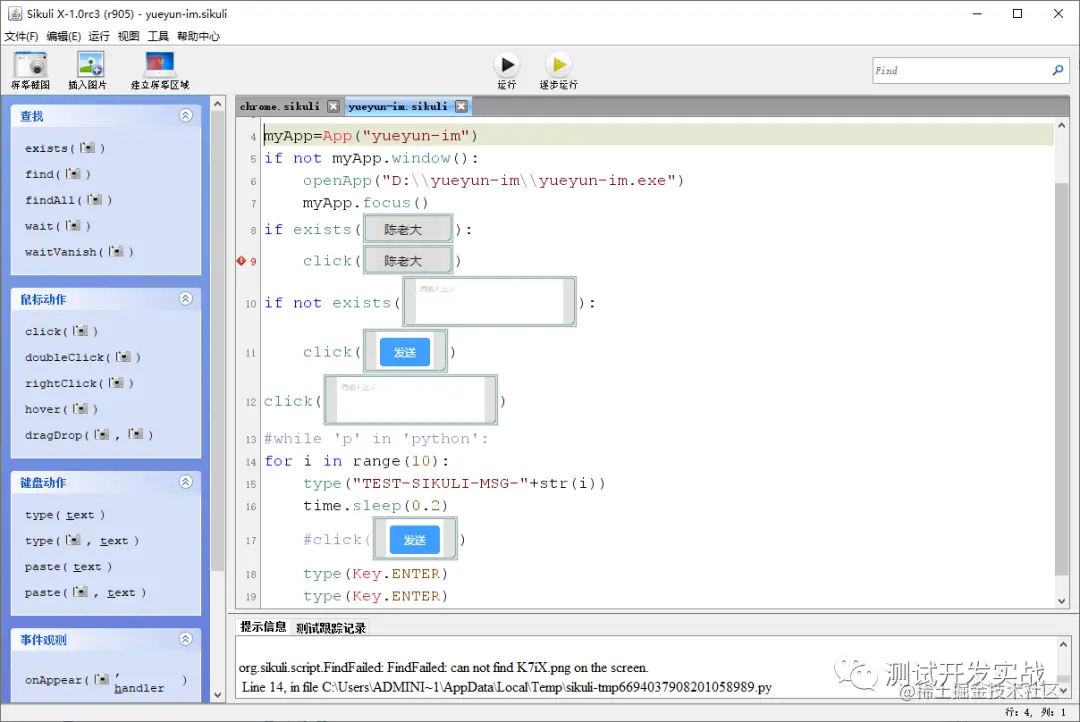The image size is (1080, 722).
Task: Click the 发送 button image on line 11
Action: [405, 351]
